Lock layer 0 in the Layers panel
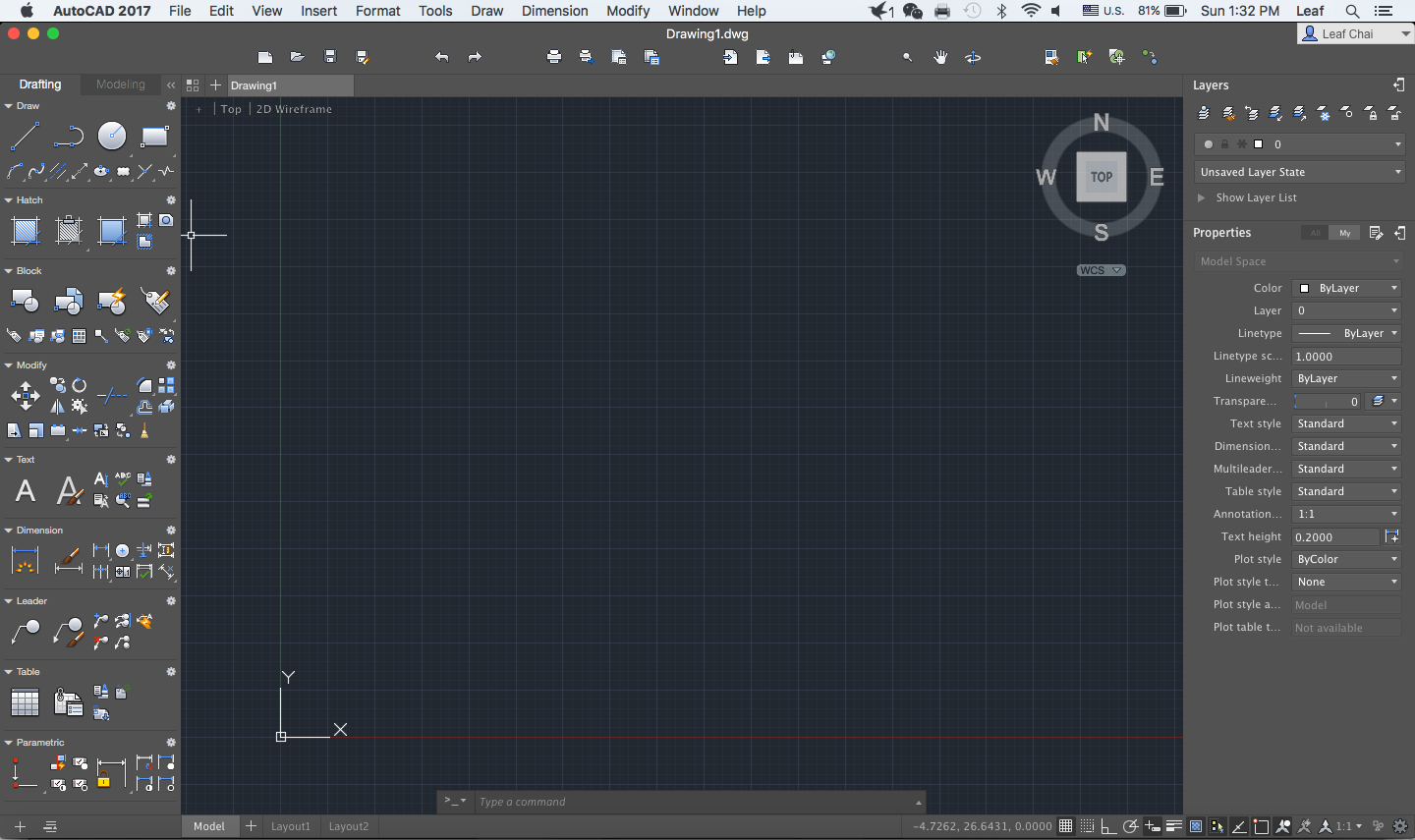1415x840 pixels. point(1225,143)
